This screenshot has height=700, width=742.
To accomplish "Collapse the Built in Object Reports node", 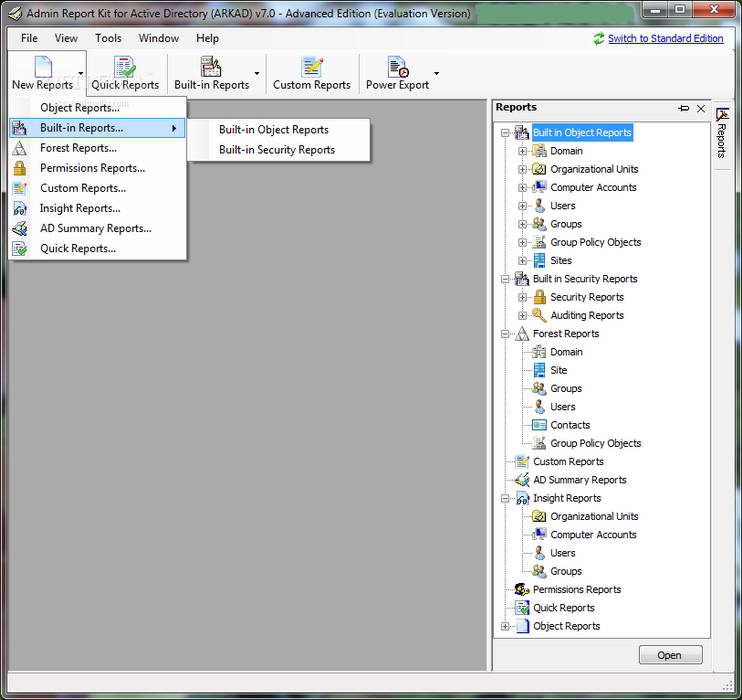I will [505, 133].
